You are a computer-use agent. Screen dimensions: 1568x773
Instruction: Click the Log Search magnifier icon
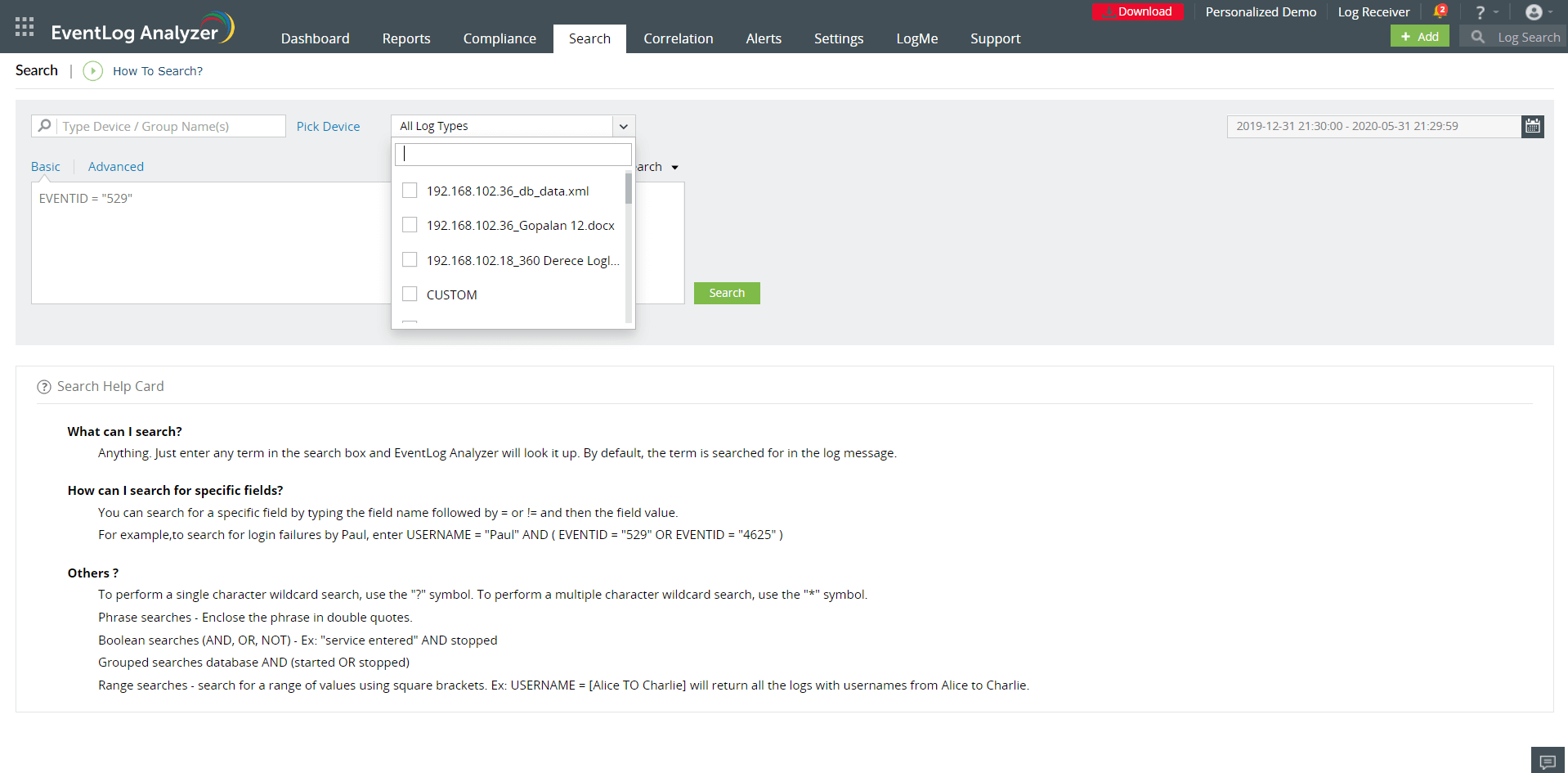click(1478, 37)
